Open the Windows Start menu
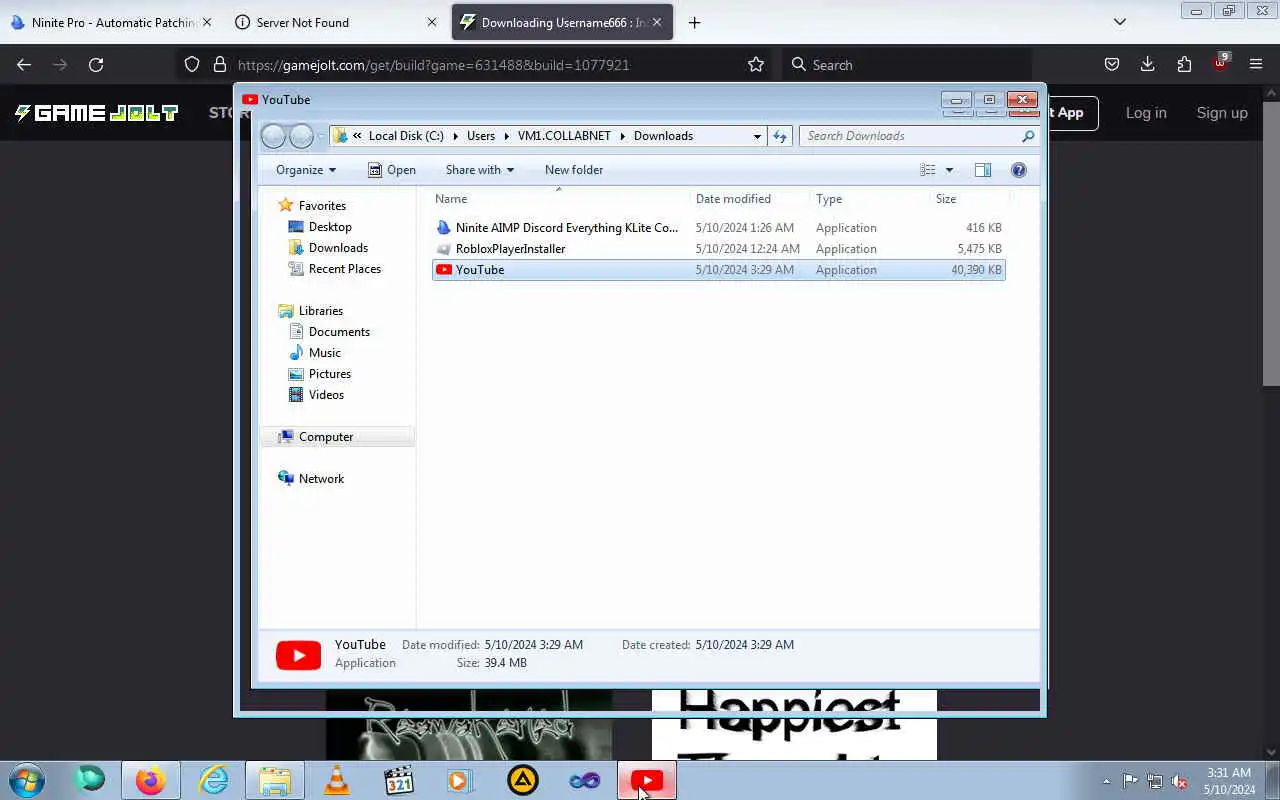This screenshot has height=800, width=1280. [26, 781]
